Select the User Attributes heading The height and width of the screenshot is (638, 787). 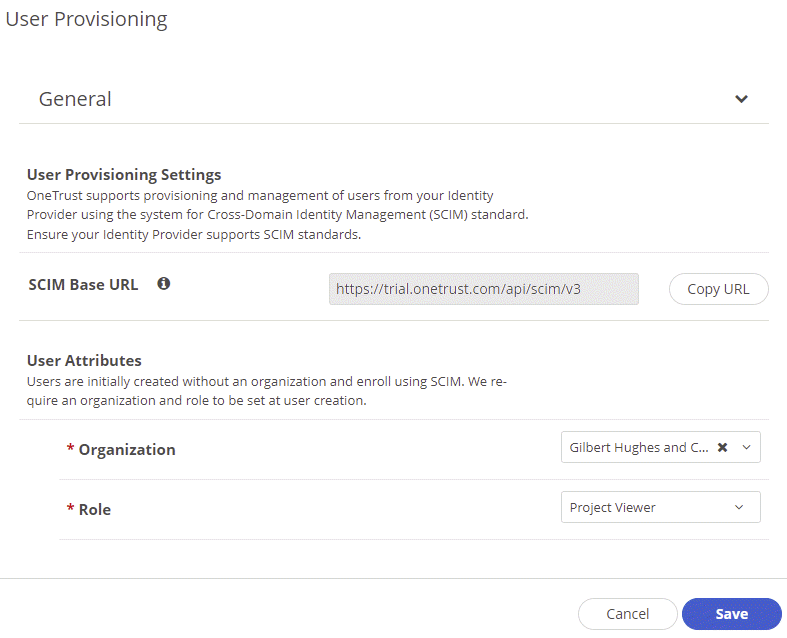pyautogui.click(x=84, y=360)
